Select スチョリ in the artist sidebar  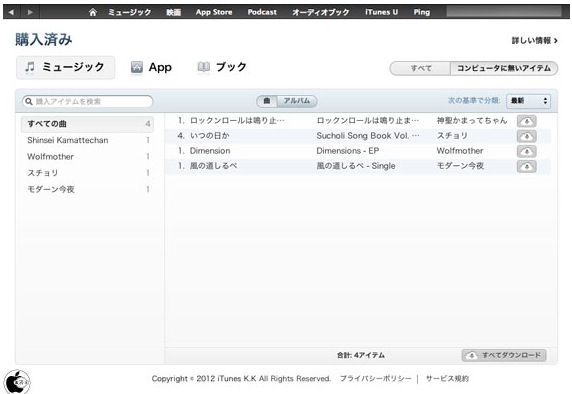(x=87, y=173)
